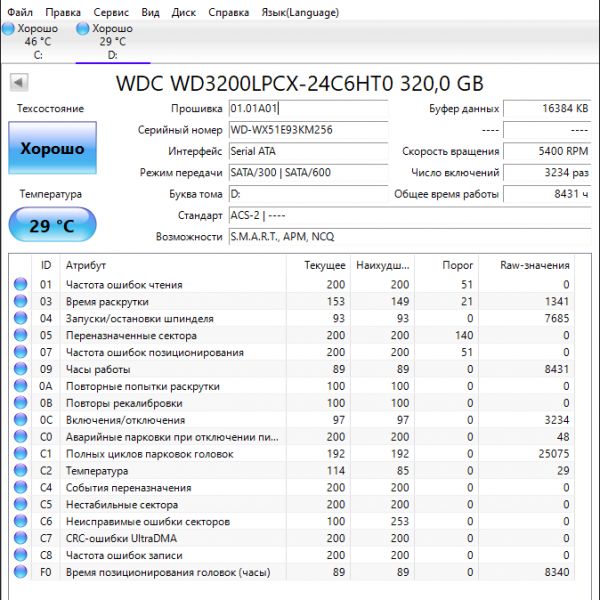Click status icon for attribute F0
Viewport: 600px width, 600px height.
[20, 572]
